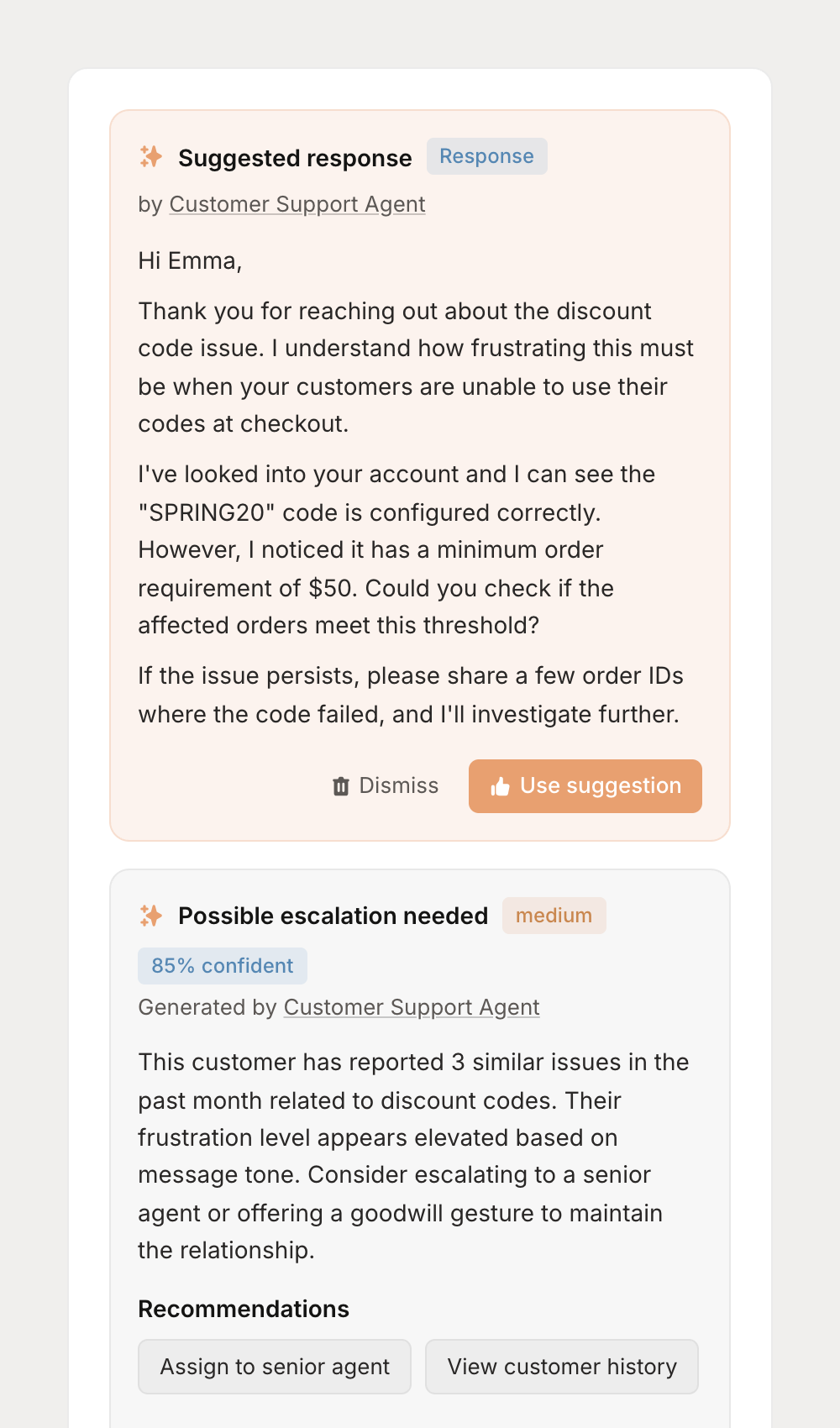Open Customer Support Agent link in escalation card
840x1428 pixels.
[411, 1007]
